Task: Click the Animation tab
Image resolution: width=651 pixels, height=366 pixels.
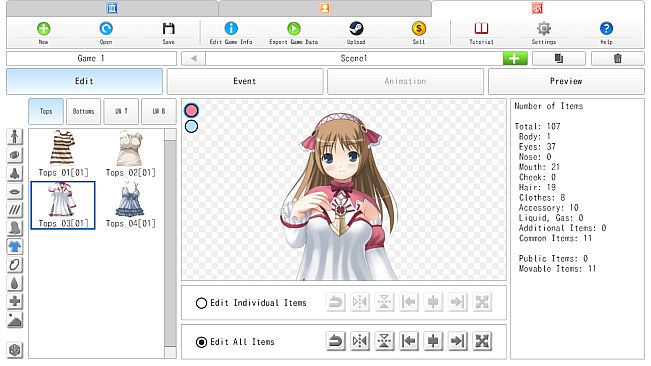Action: click(406, 81)
